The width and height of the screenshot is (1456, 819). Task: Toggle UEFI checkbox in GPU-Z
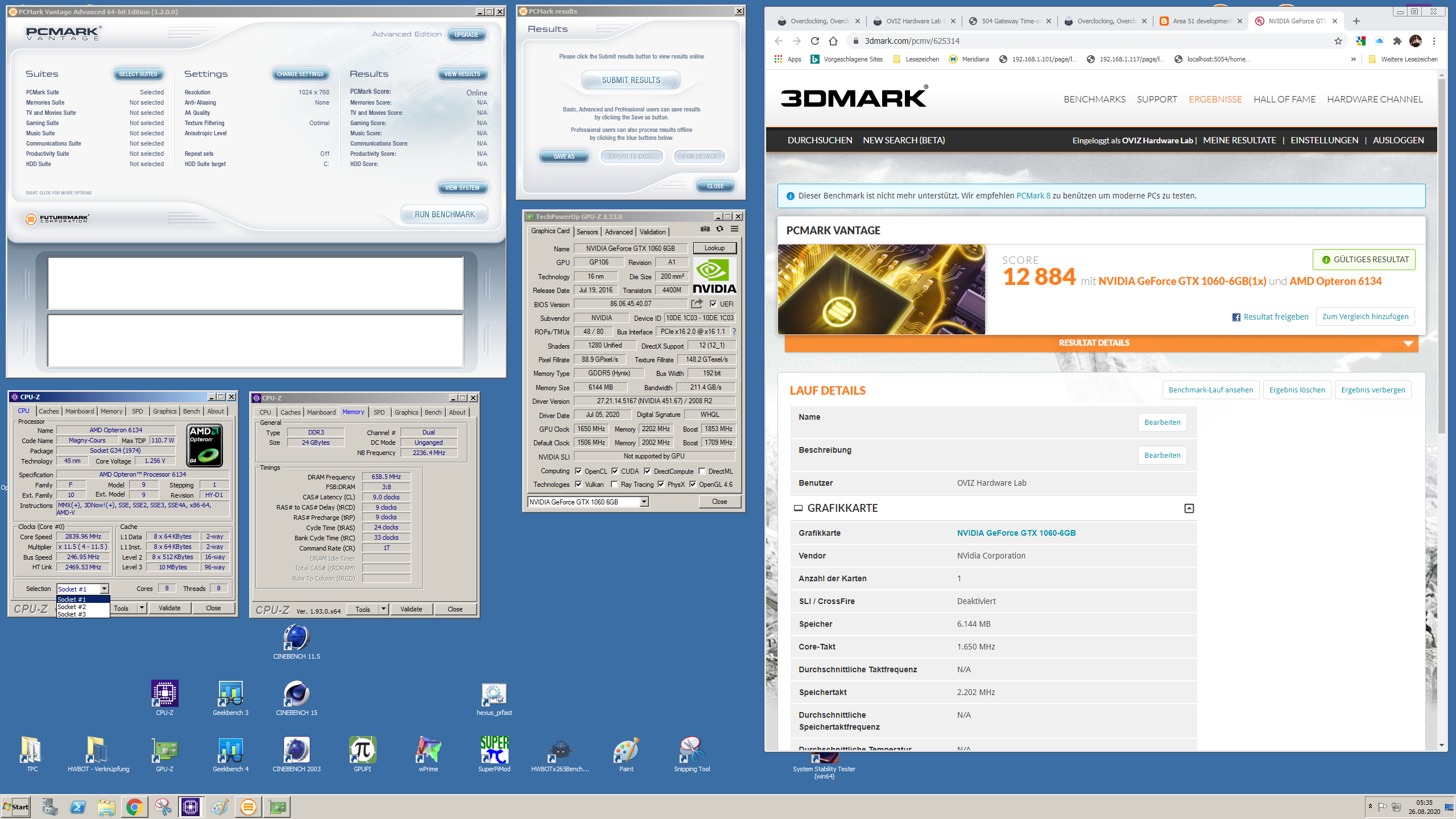[x=713, y=304]
